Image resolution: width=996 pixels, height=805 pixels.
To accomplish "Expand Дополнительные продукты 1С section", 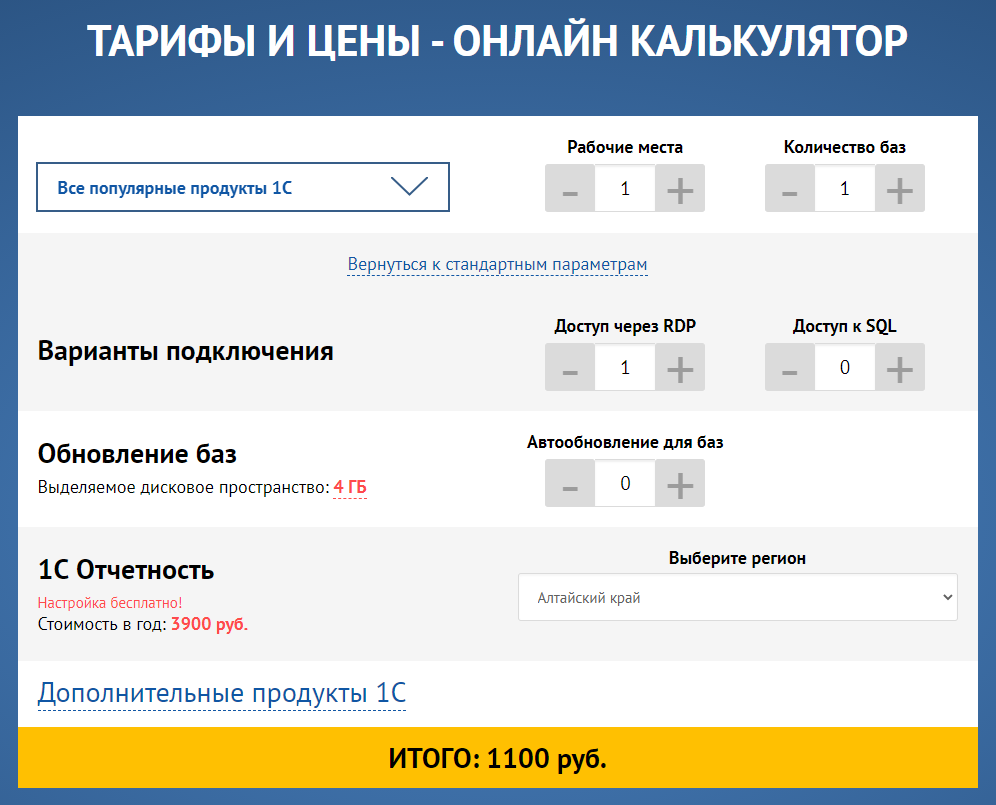I will 221,692.
